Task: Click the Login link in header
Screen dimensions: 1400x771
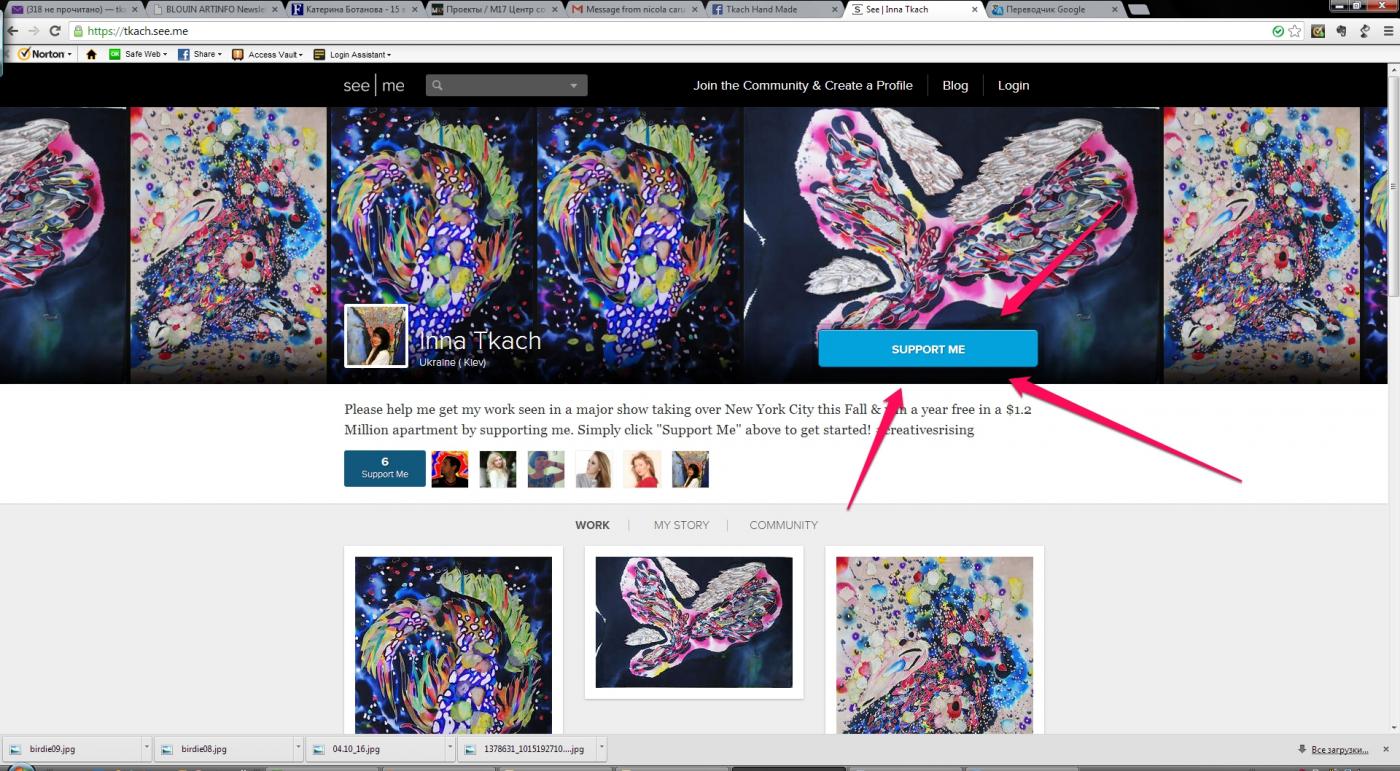Action: (1013, 86)
